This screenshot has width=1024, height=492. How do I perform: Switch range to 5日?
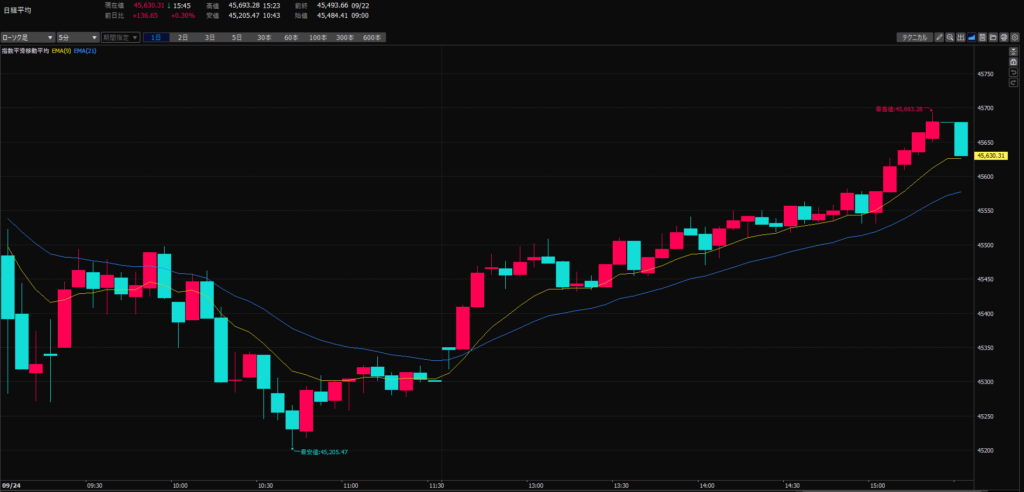click(237, 37)
